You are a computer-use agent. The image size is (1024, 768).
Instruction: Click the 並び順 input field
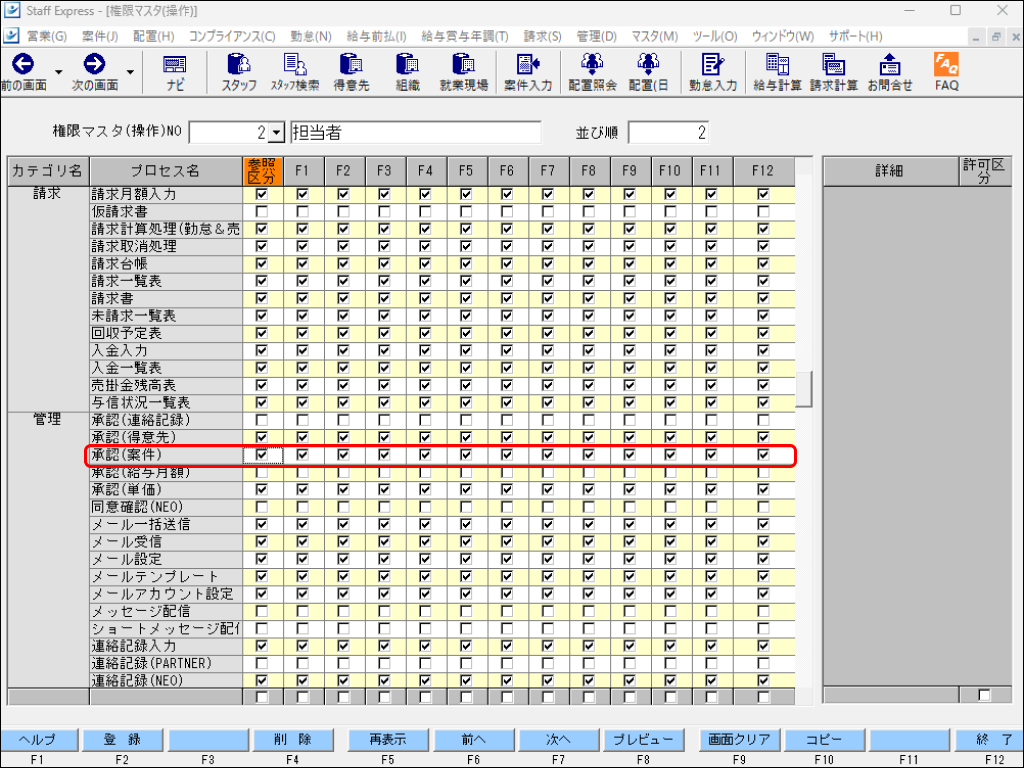click(668, 133)
